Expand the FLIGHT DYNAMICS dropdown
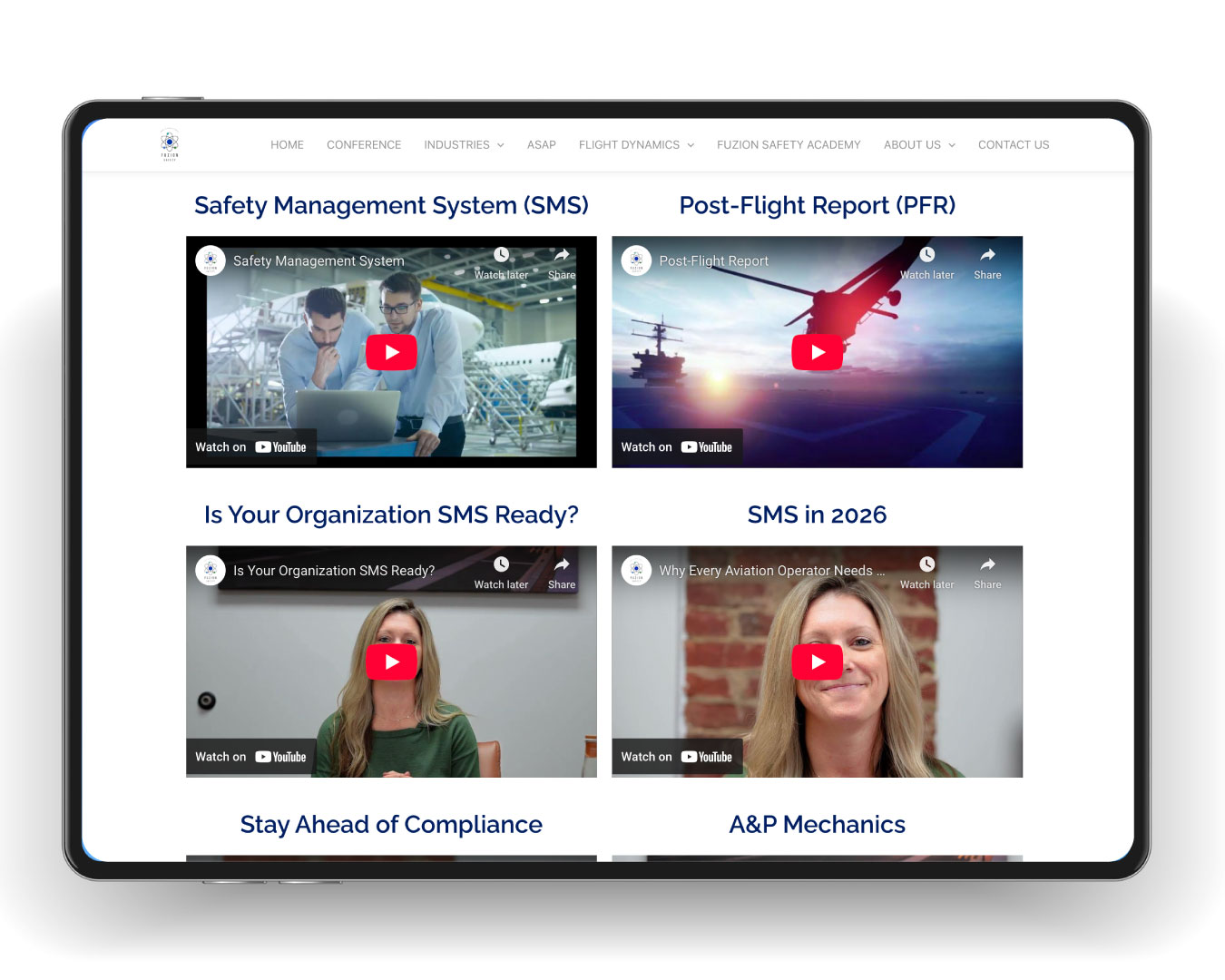Viewport: 1225px width, 980px height. tap(636, 144)
